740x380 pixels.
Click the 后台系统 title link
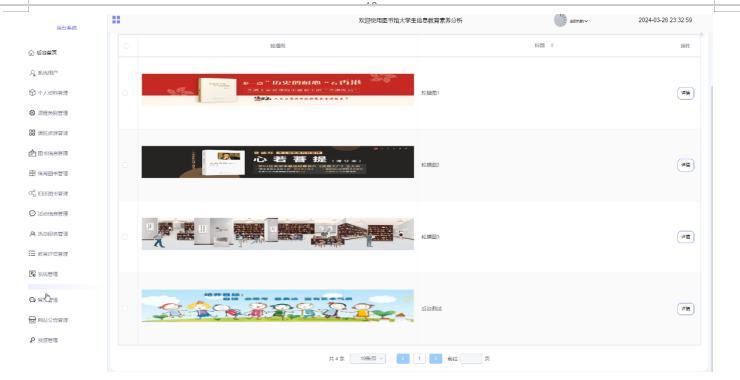tap(67, 28)
